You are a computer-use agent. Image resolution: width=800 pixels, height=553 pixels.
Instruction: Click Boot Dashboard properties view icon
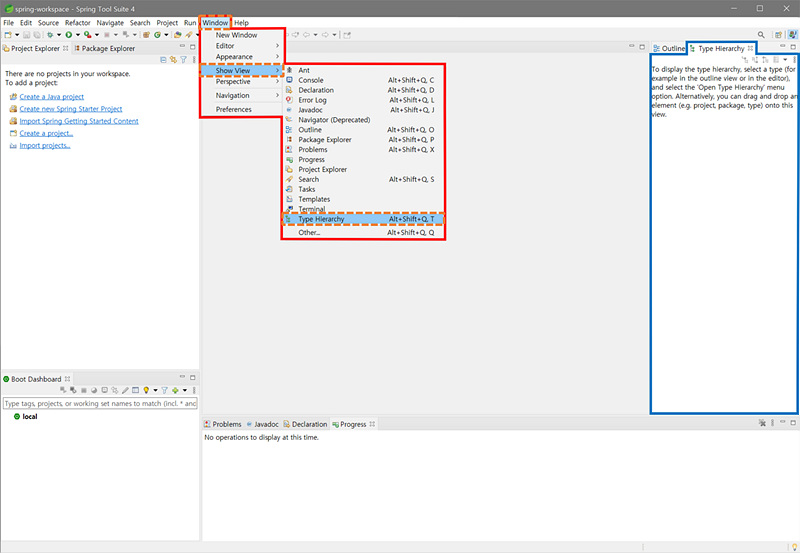[135, 390]
